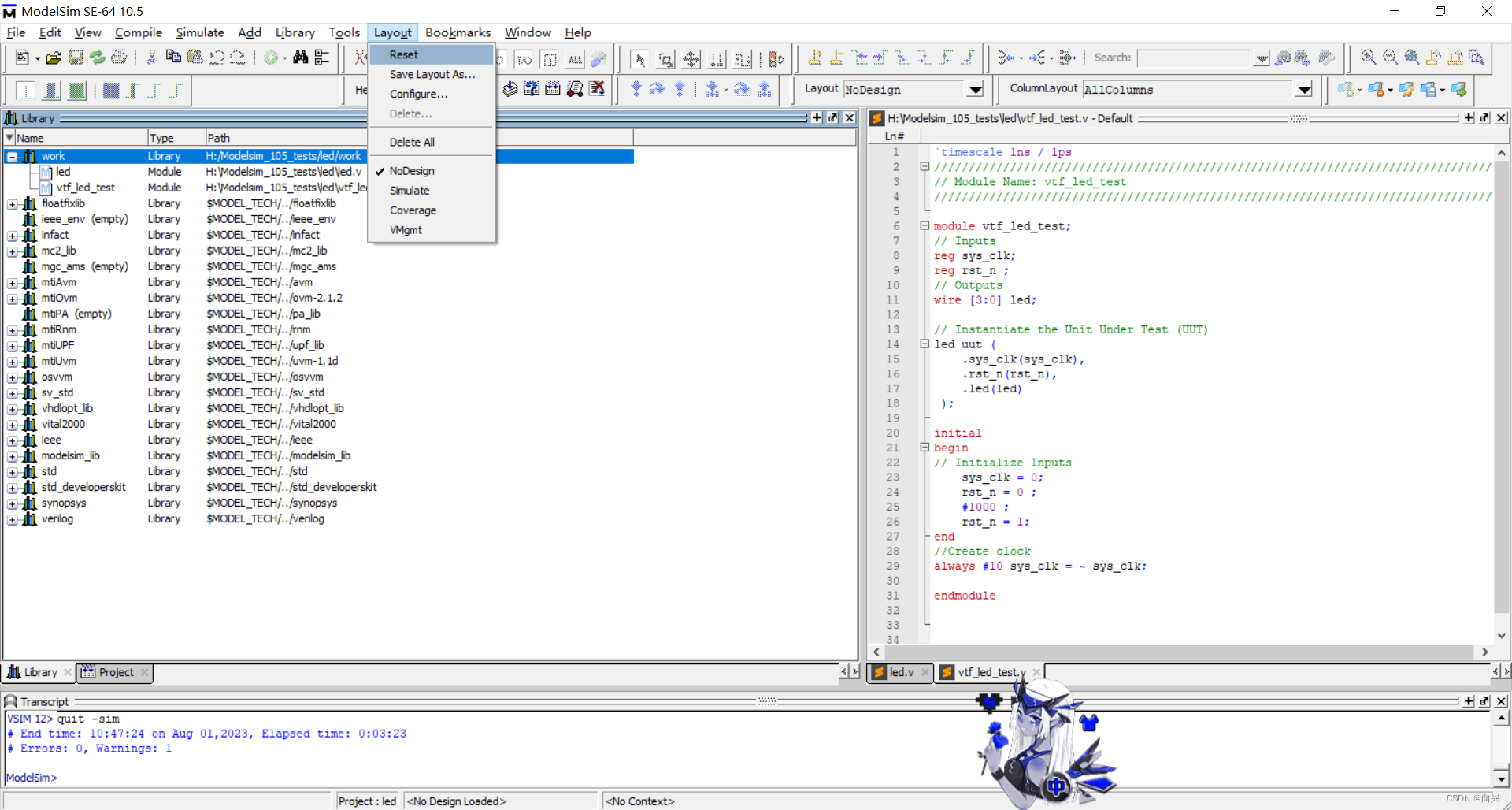The image size is (1512, 810).
Task: Open the ColumnLayout AllColumns dropdown
Action: 1304,90
